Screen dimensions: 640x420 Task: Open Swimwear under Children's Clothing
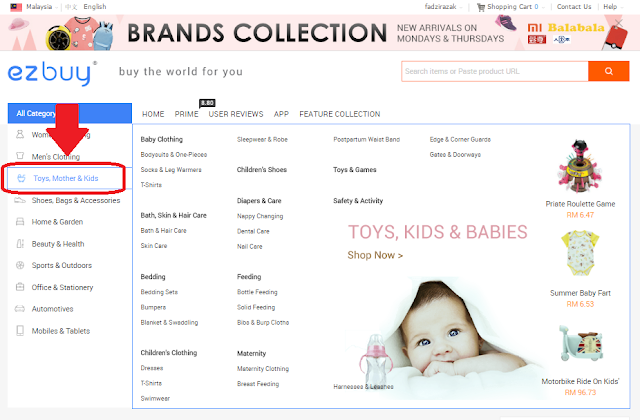155,398
